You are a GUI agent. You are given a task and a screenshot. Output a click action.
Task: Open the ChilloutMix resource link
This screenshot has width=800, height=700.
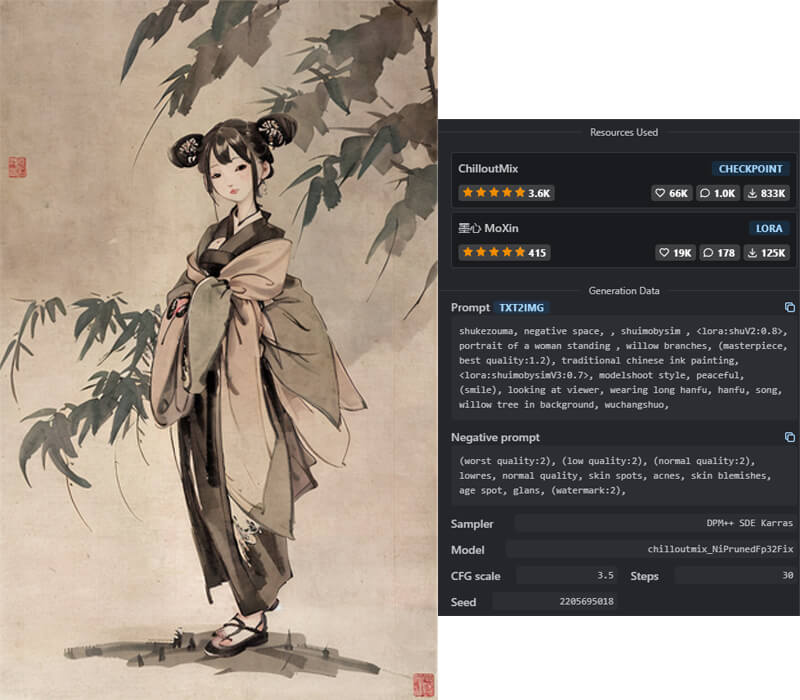(488, 169)
